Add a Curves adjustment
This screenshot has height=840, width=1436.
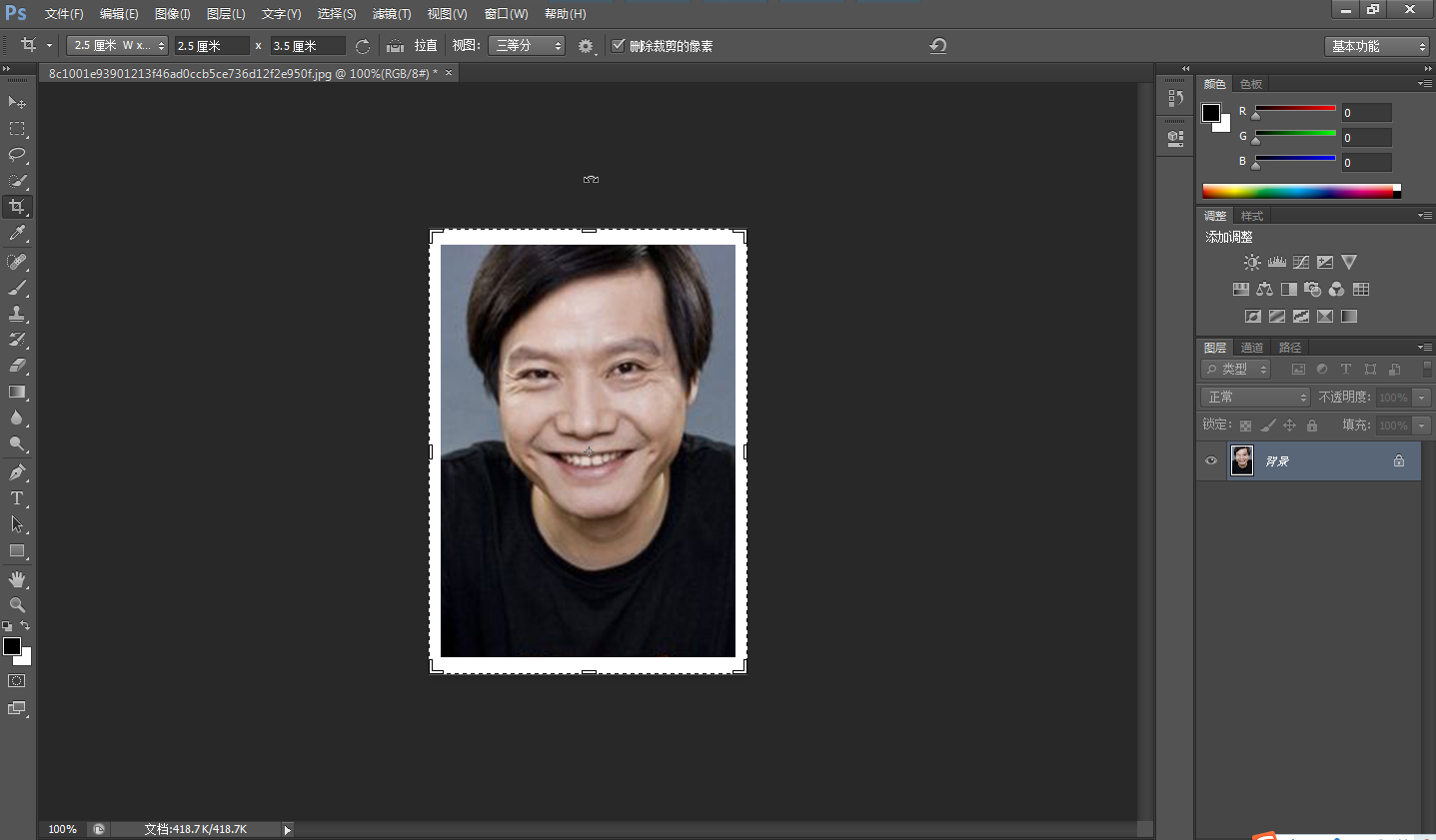1301,263
